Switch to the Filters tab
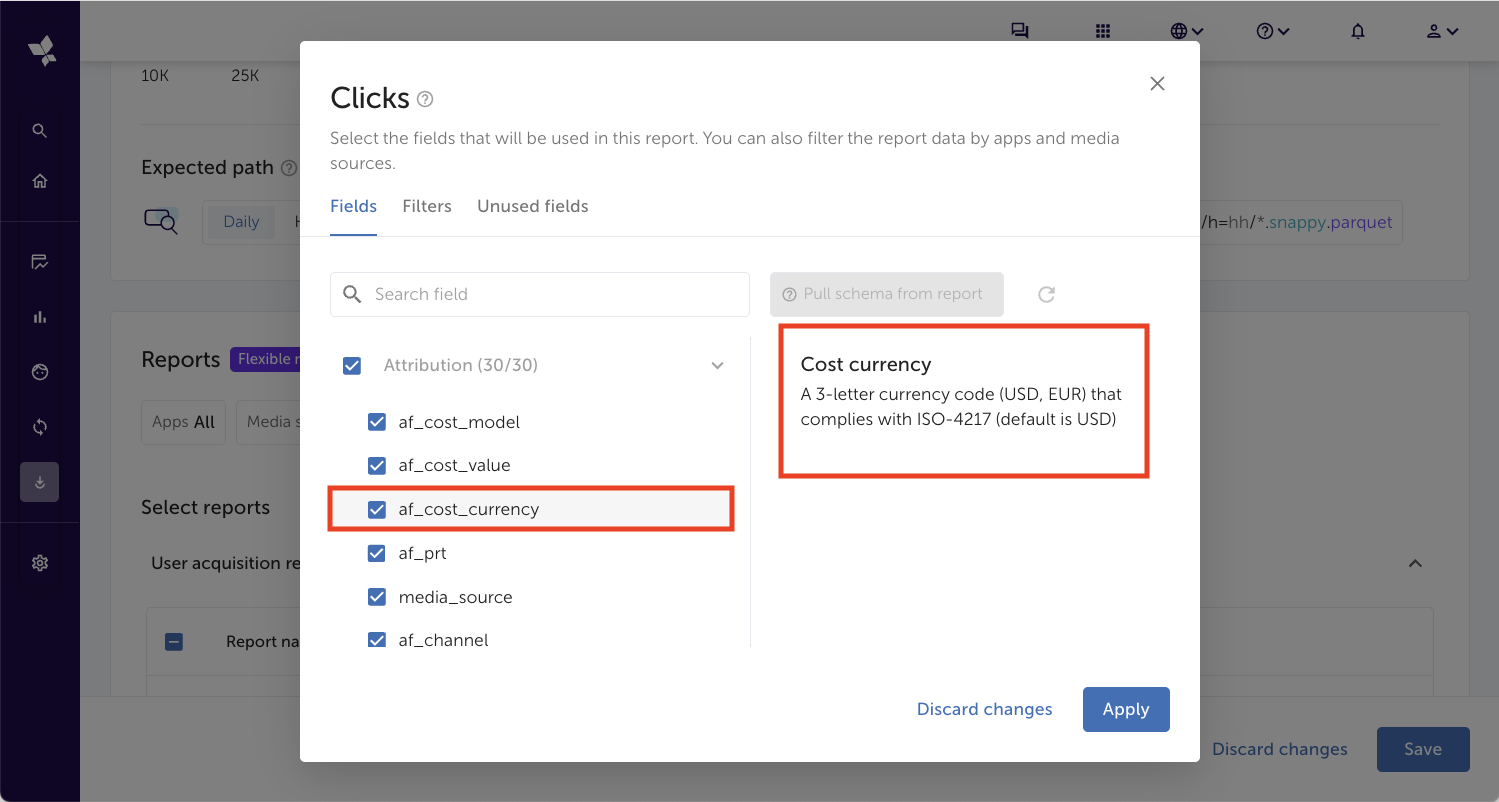 pos(427,206)
